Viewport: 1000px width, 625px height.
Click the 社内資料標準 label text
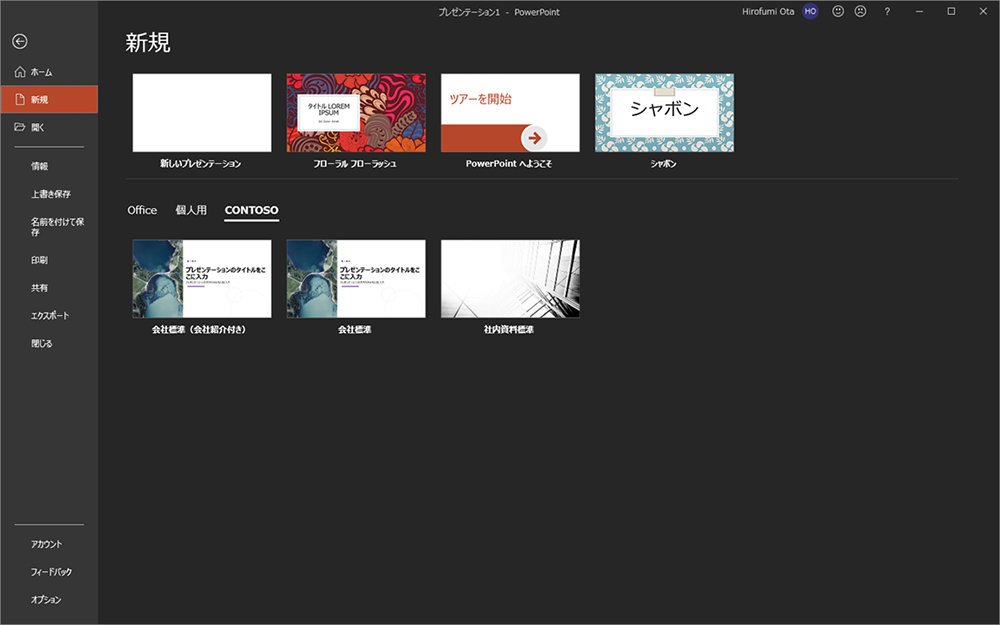pyautogui.click(x=509, y=330)
